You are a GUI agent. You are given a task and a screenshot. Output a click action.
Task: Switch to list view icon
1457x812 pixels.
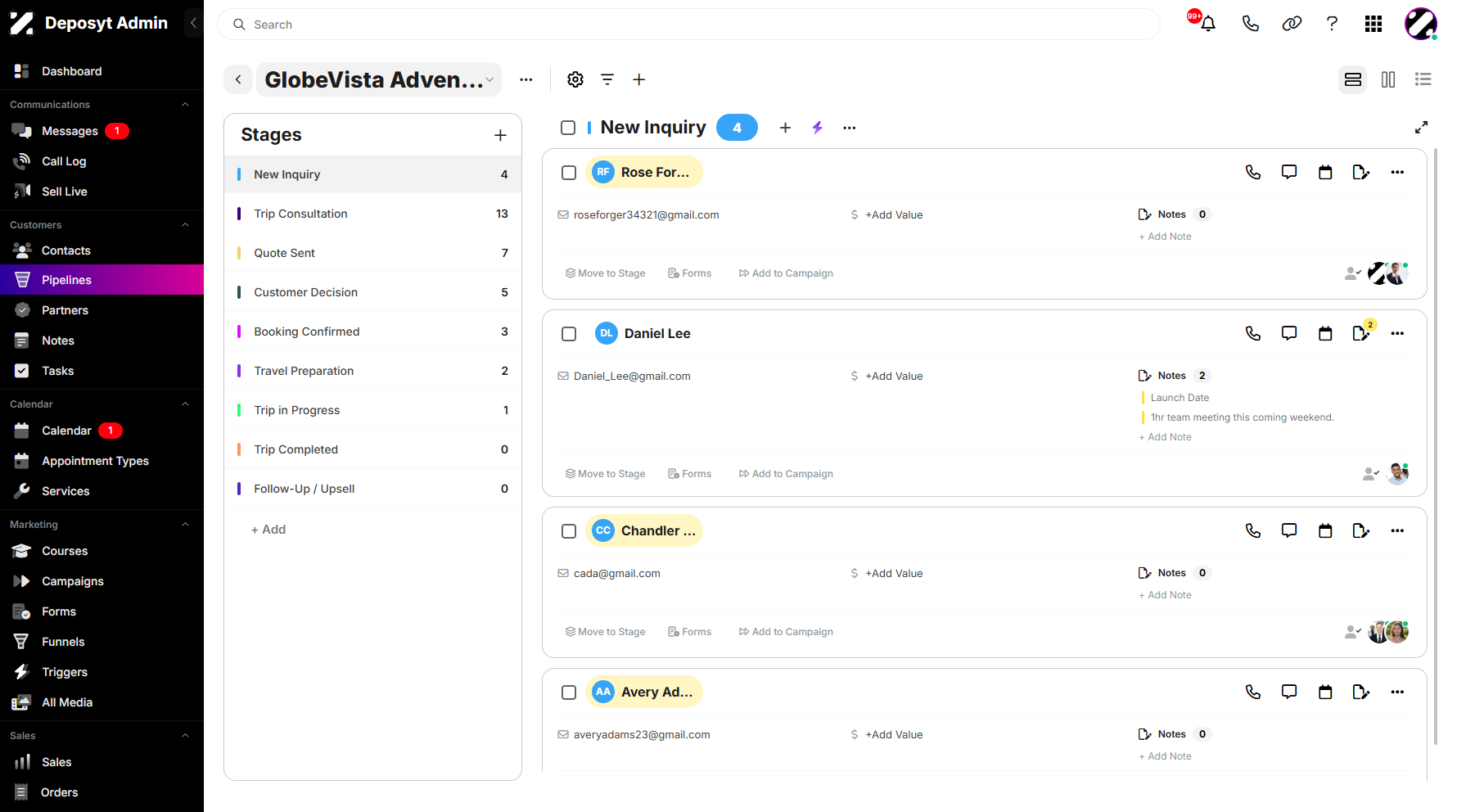tap(1423, 79)
